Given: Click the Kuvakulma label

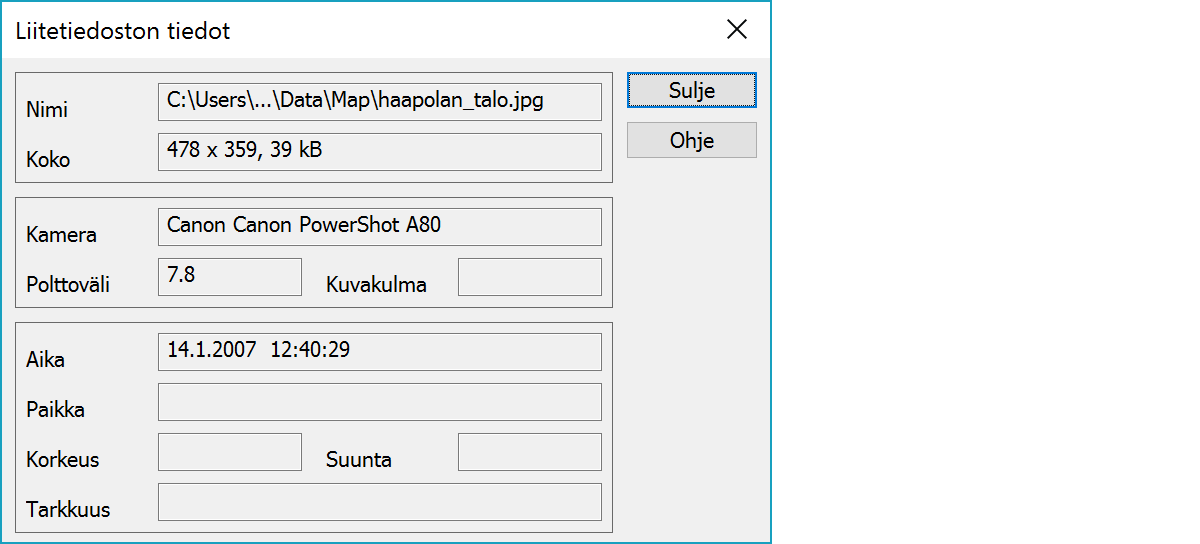Looking at the screenshot, I should pyautogui.click(x=376, y=285).
